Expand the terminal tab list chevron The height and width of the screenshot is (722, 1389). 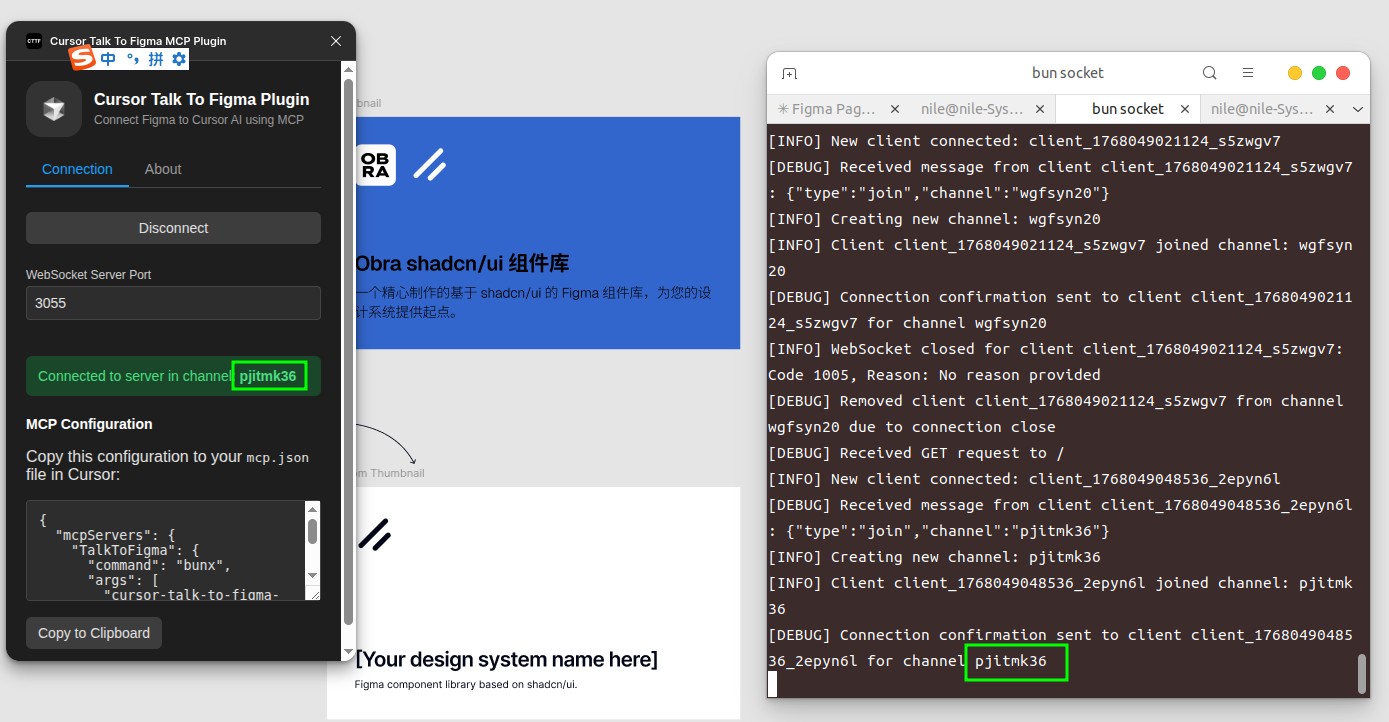pos(1358,109)
